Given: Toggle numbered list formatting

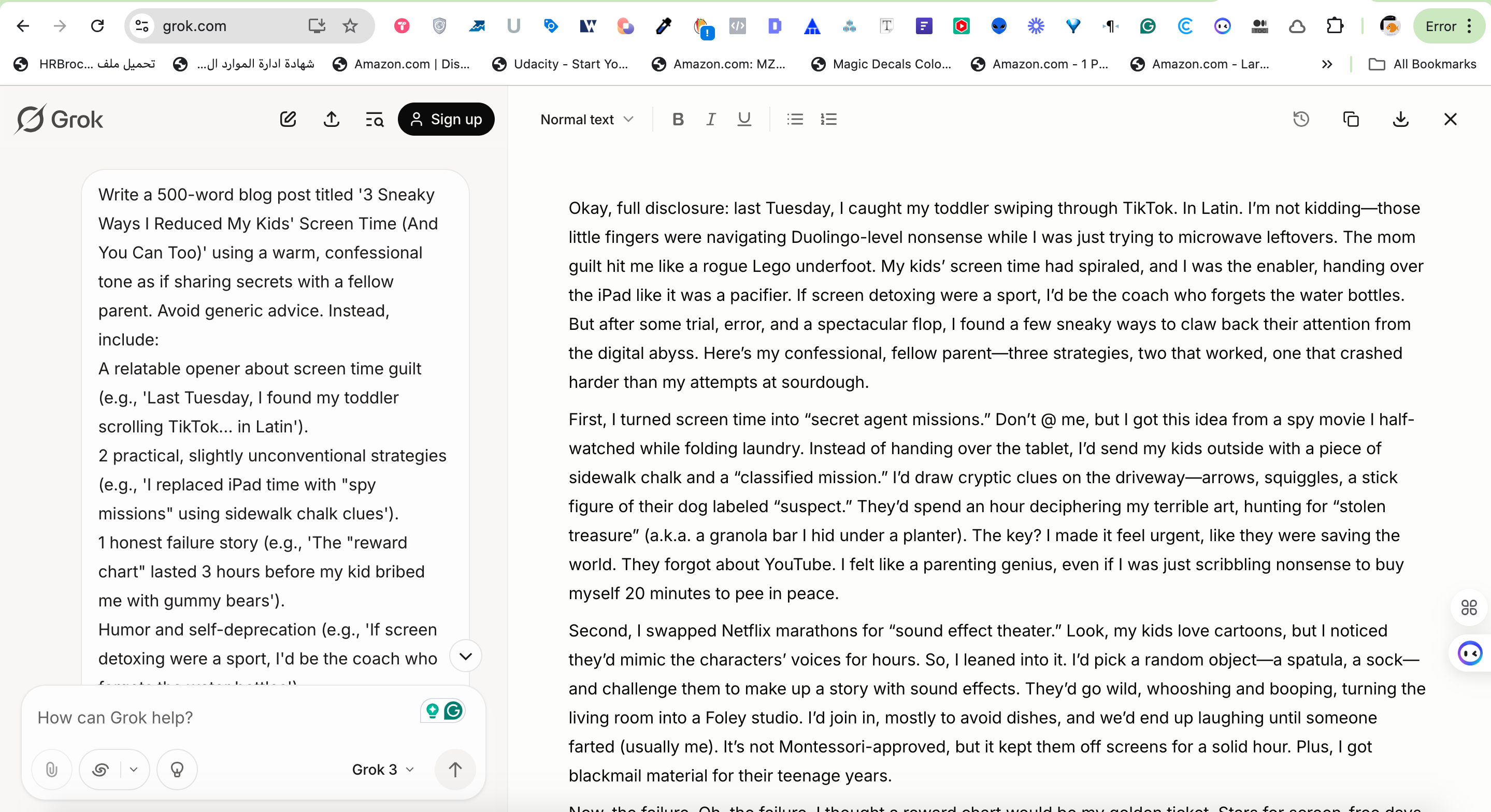Looking at the screenshot, I should 828,119.
